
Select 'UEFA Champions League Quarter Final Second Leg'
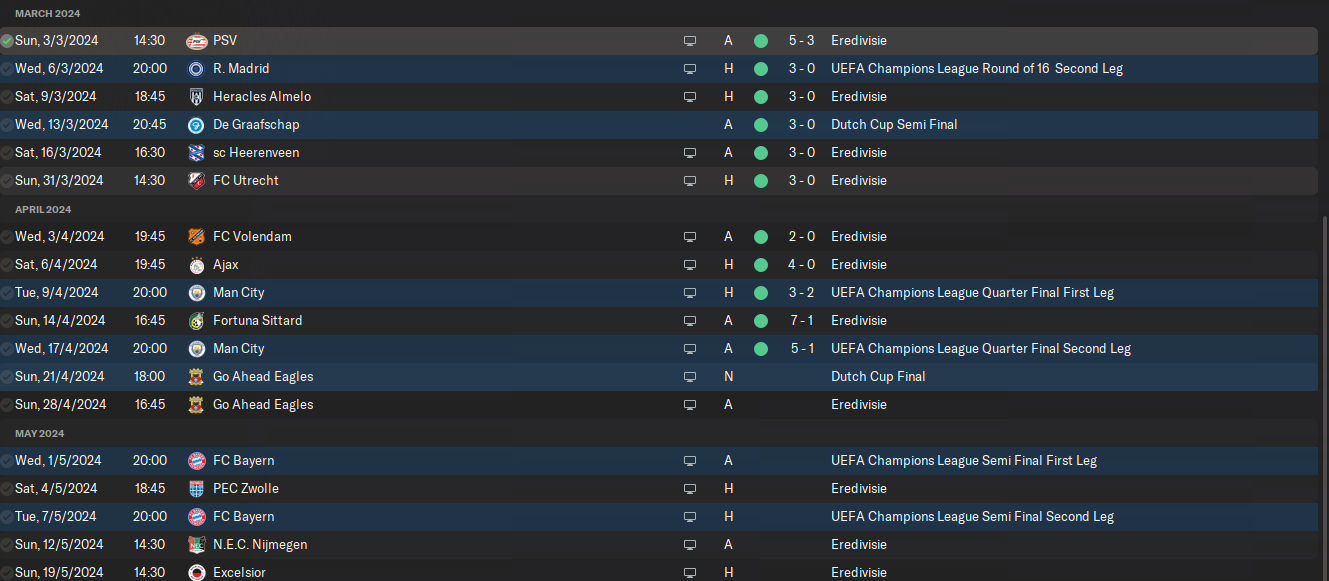pos(981,349)
